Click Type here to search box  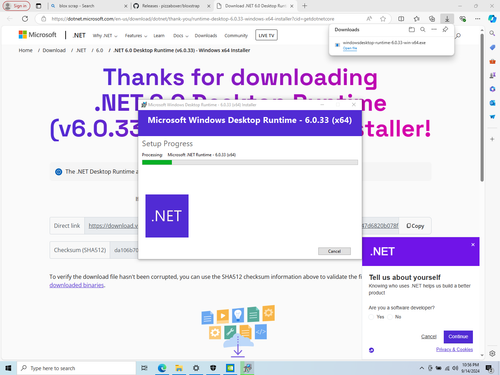point(76,368)
